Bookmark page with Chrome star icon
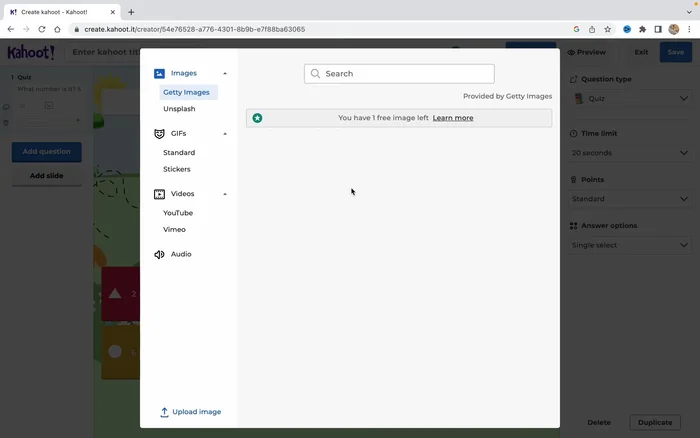The width and height of the screenshot is (700, 438). 607,29
